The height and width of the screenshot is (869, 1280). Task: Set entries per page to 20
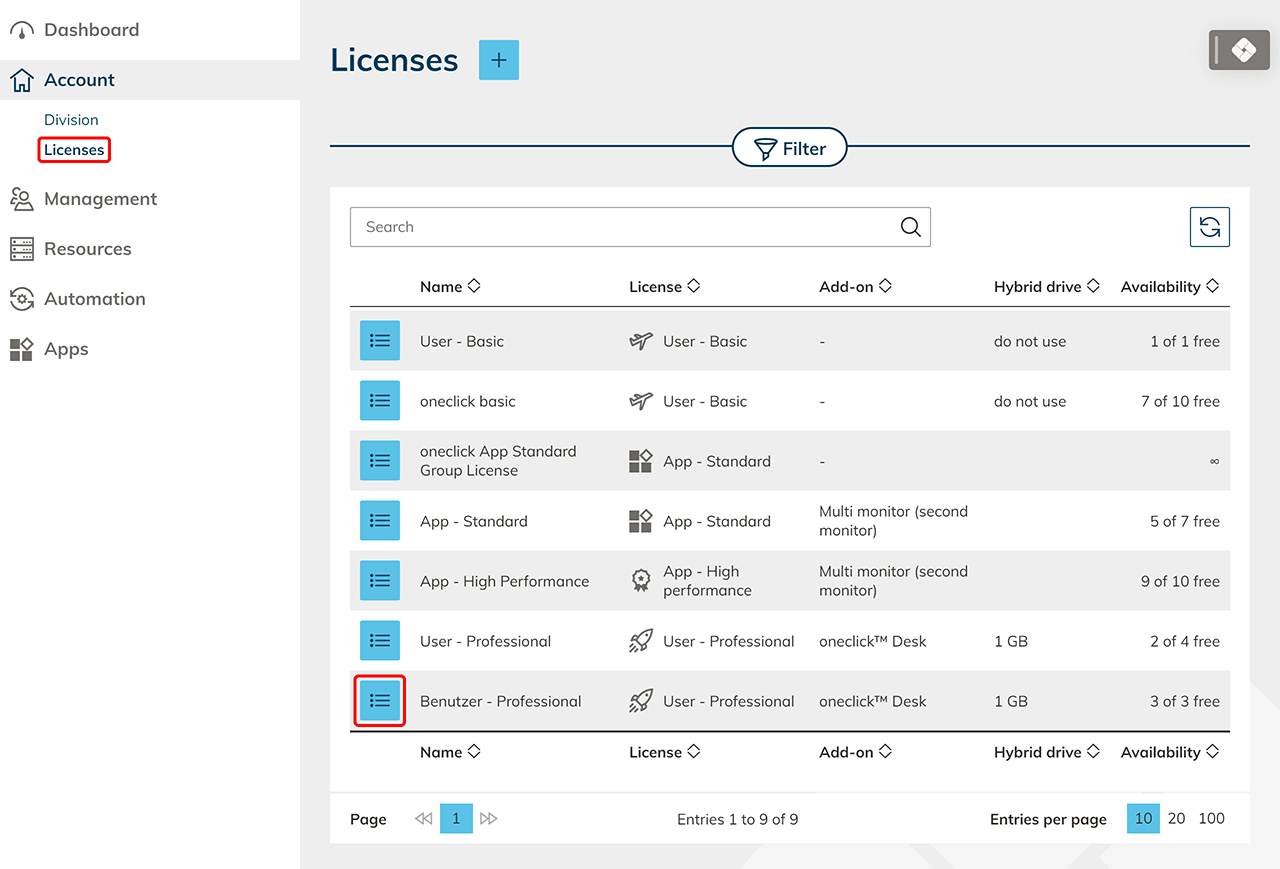[x=1177, y=818]
